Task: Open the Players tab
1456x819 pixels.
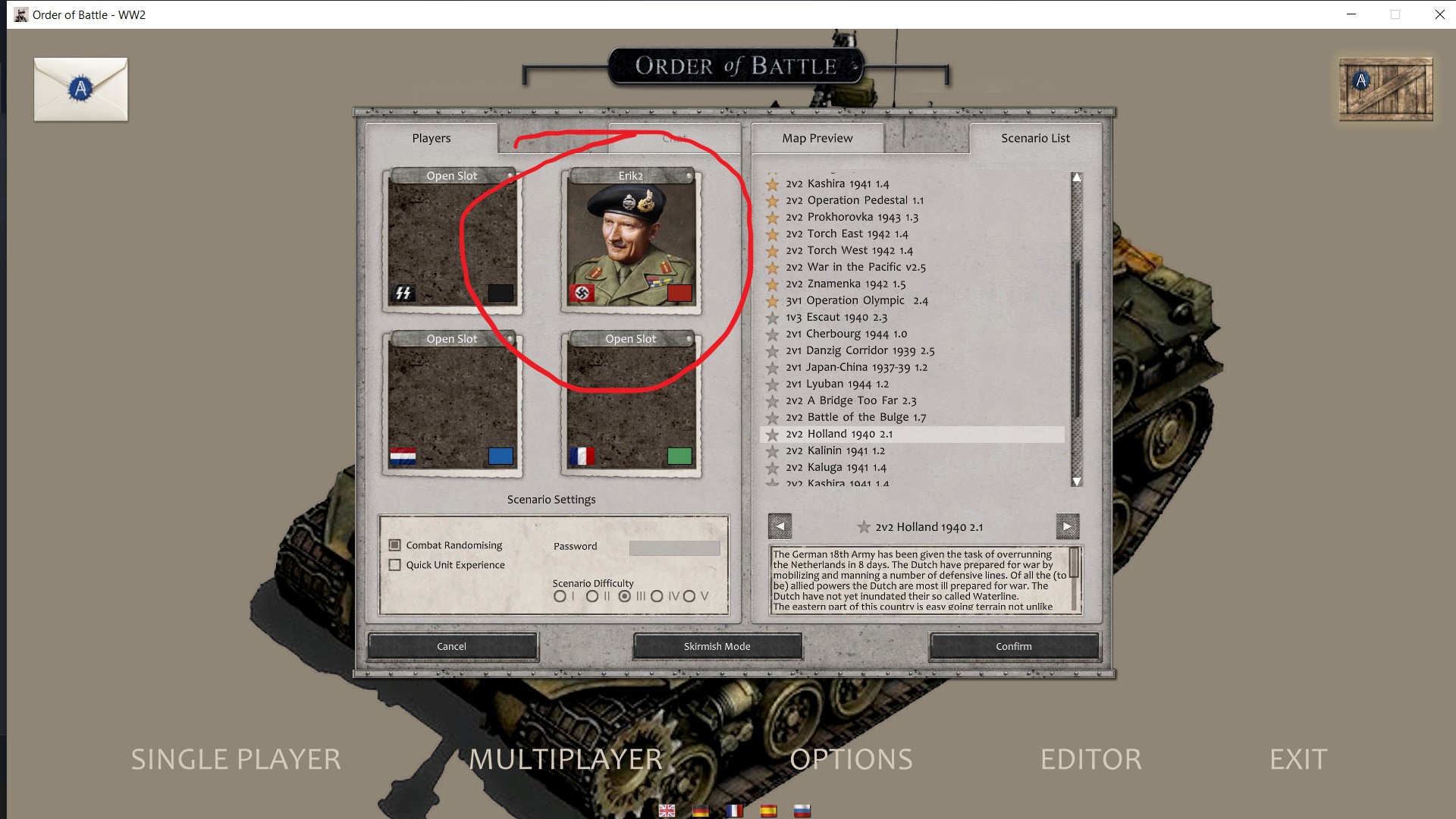Action: point(431,138)
